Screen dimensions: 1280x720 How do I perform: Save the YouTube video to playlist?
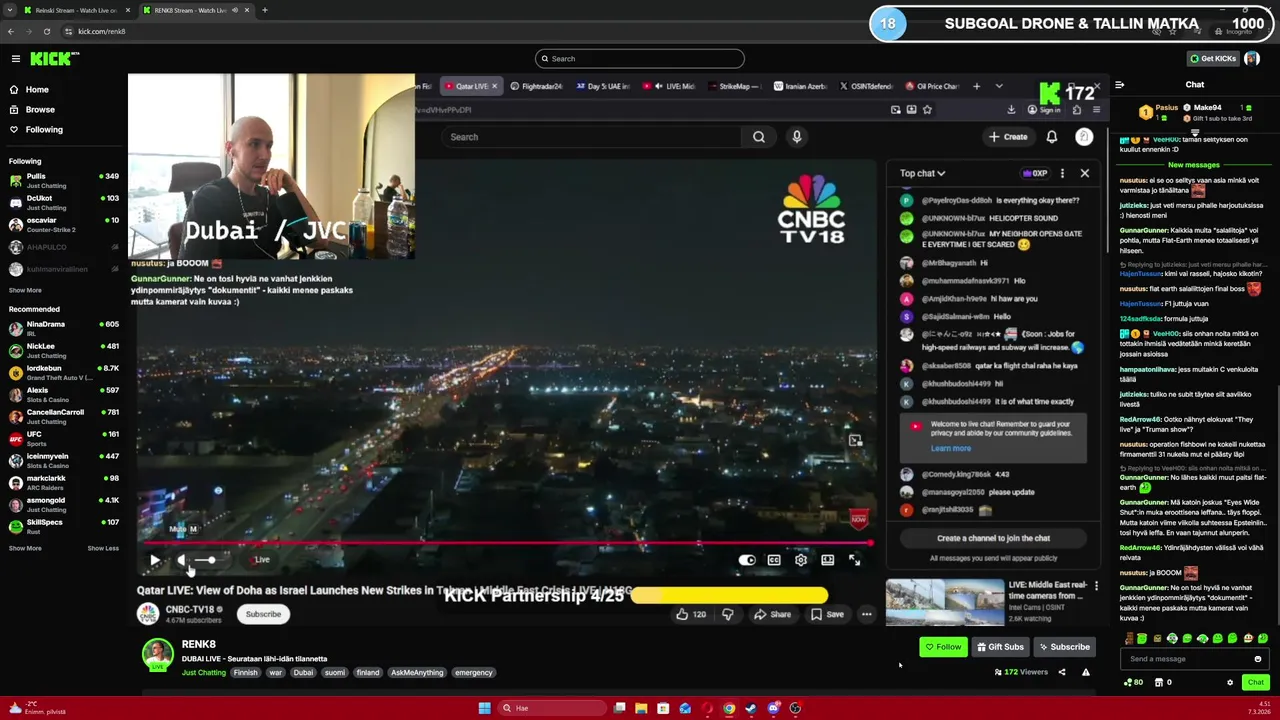point(828,614)
